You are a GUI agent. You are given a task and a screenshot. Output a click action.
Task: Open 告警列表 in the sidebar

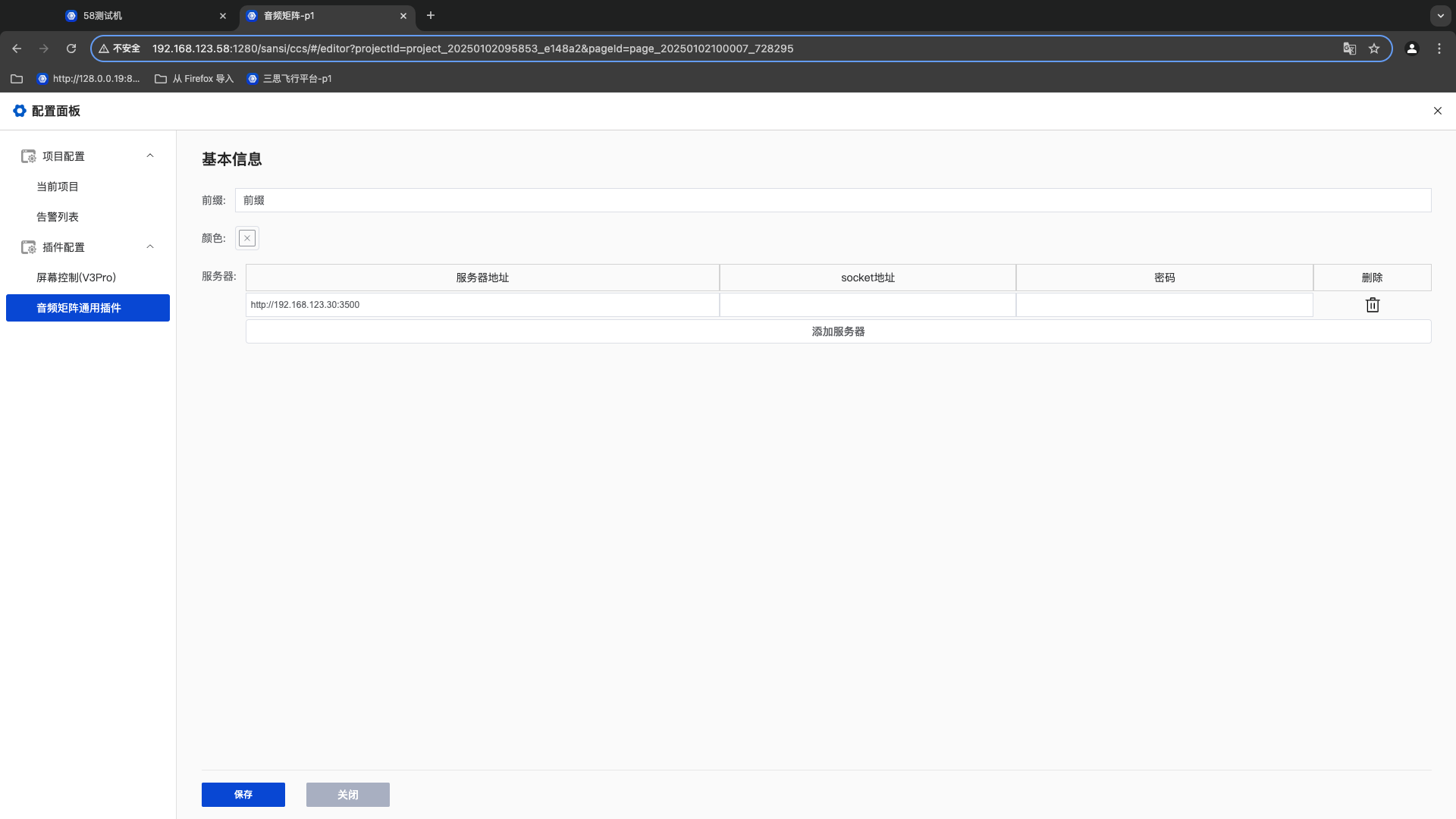[58, 217]
